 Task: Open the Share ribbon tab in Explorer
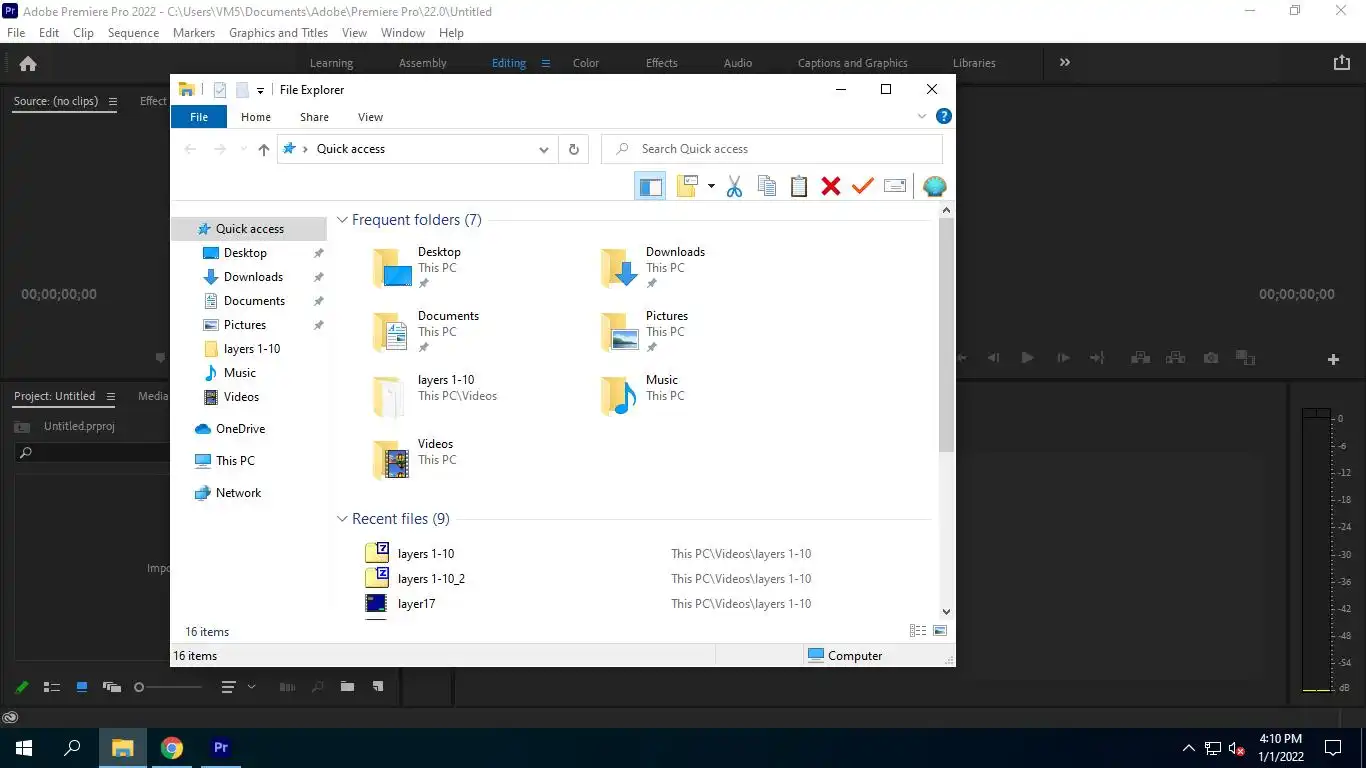314,117
